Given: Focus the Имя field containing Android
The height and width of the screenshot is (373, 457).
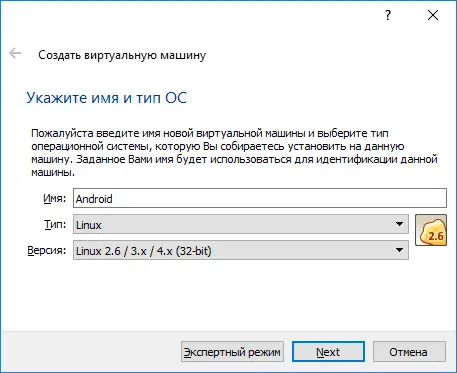Looking at the screenshot, I should tap(260, 198).
